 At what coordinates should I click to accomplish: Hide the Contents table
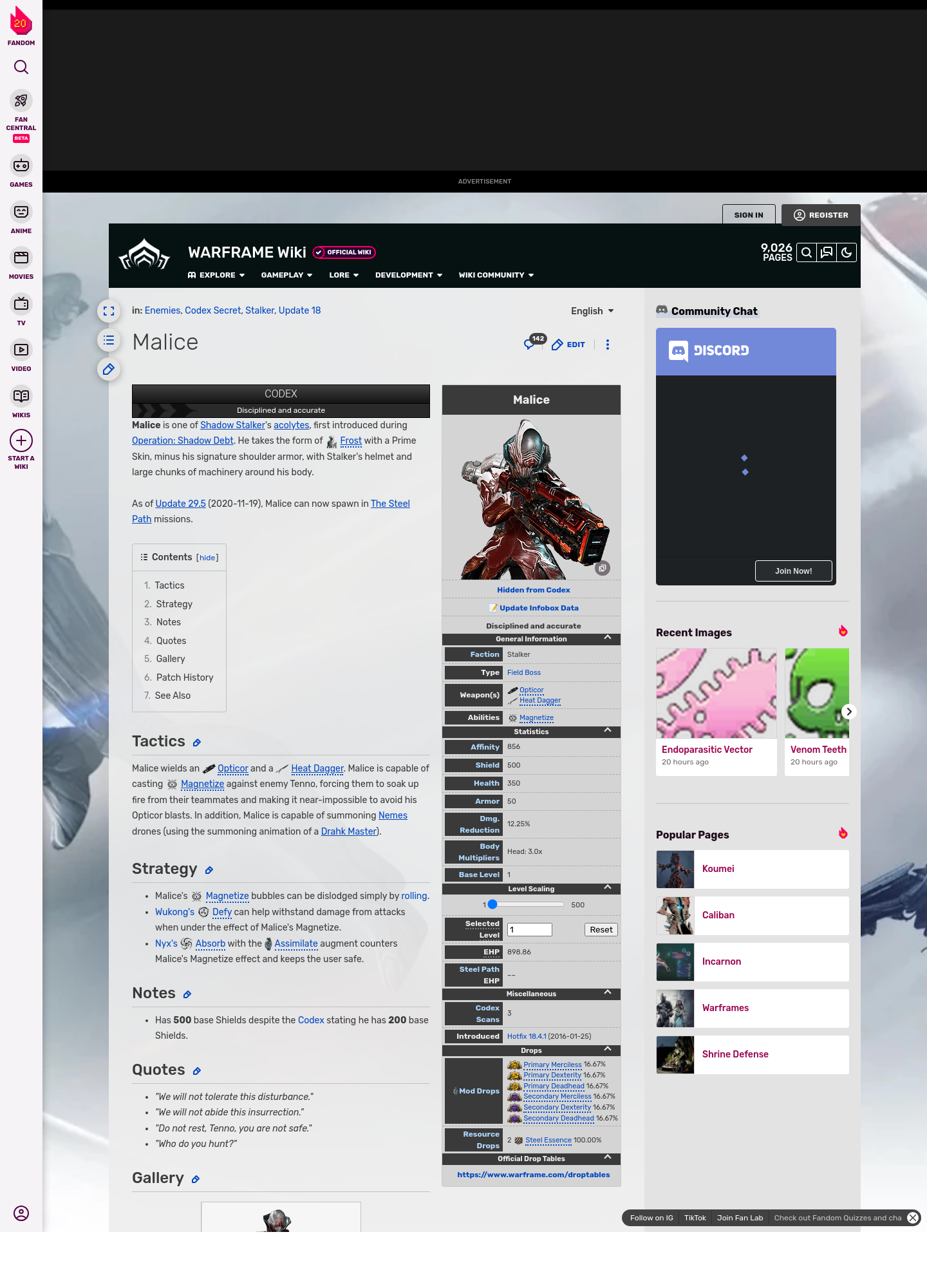point(207,558)
